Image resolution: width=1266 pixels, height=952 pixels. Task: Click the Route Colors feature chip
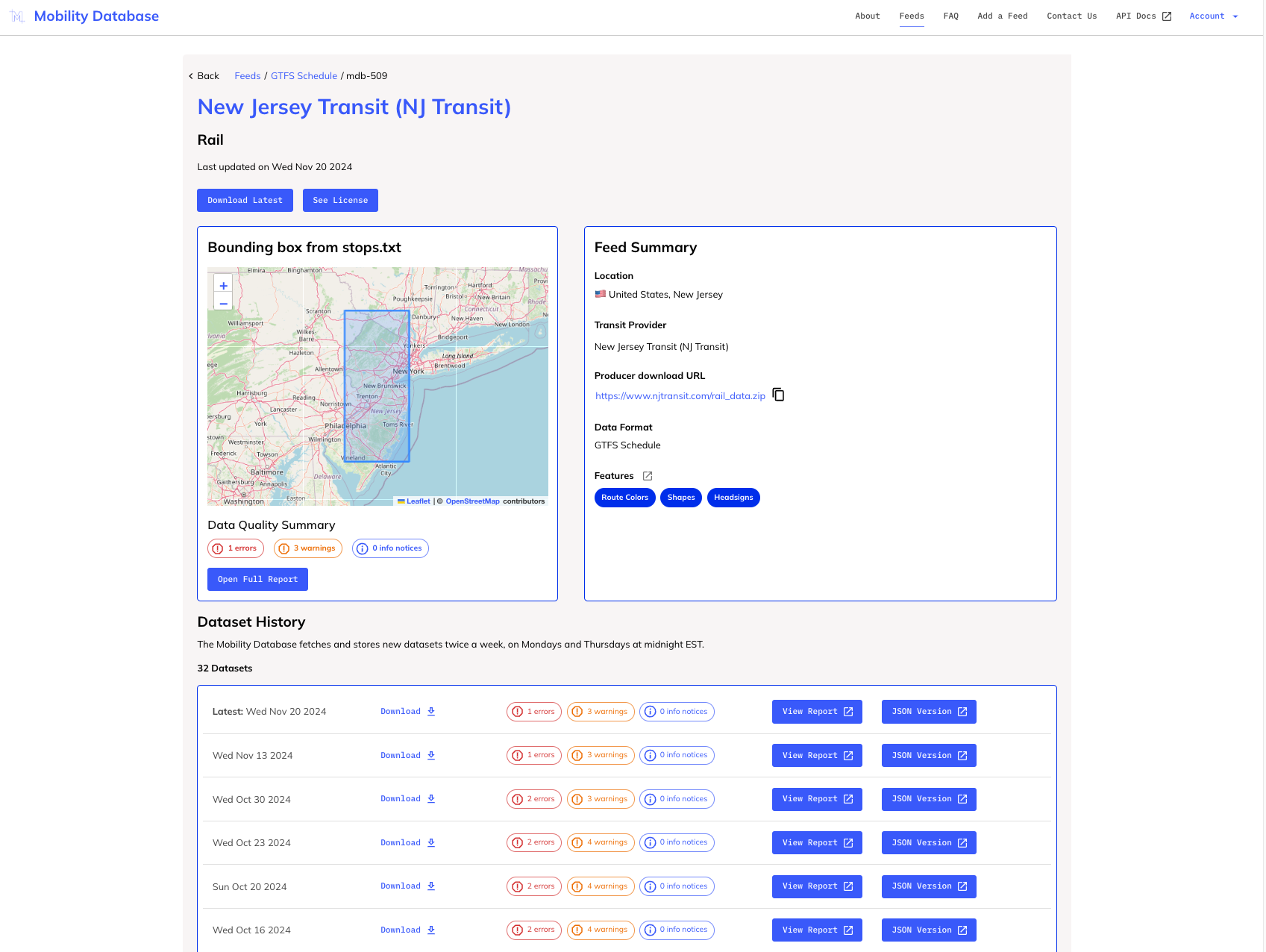[x=624, y=498]
